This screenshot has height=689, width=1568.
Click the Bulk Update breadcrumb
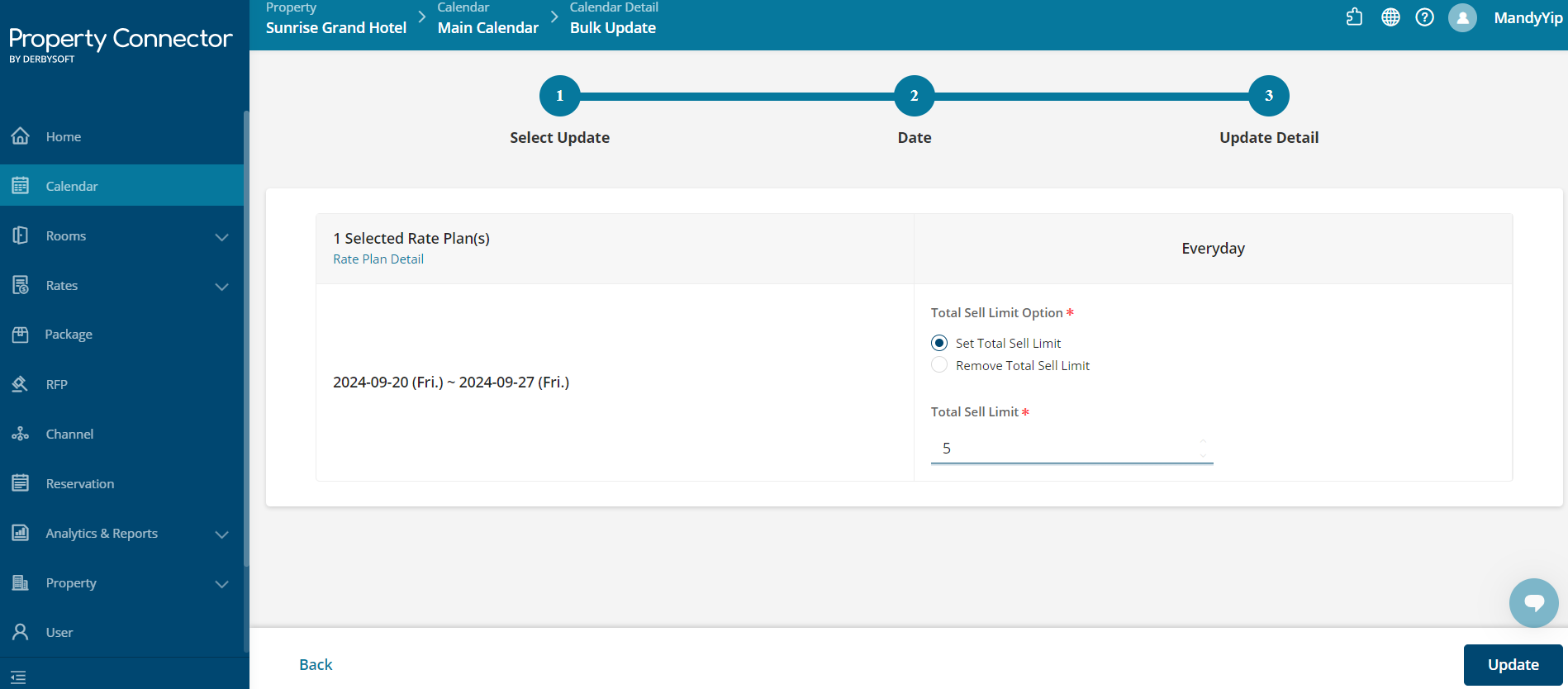(613, 28)
